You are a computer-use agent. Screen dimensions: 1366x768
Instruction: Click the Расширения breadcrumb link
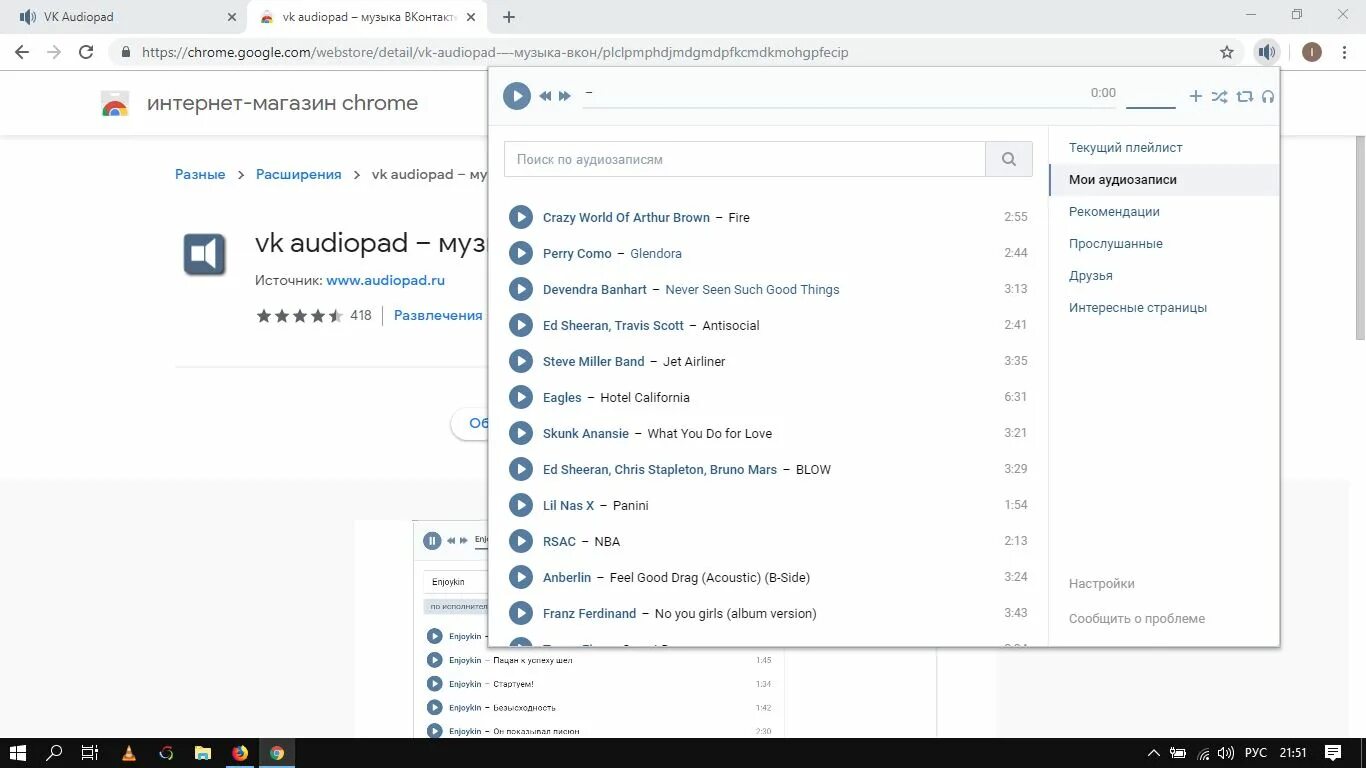coord(299,174)
